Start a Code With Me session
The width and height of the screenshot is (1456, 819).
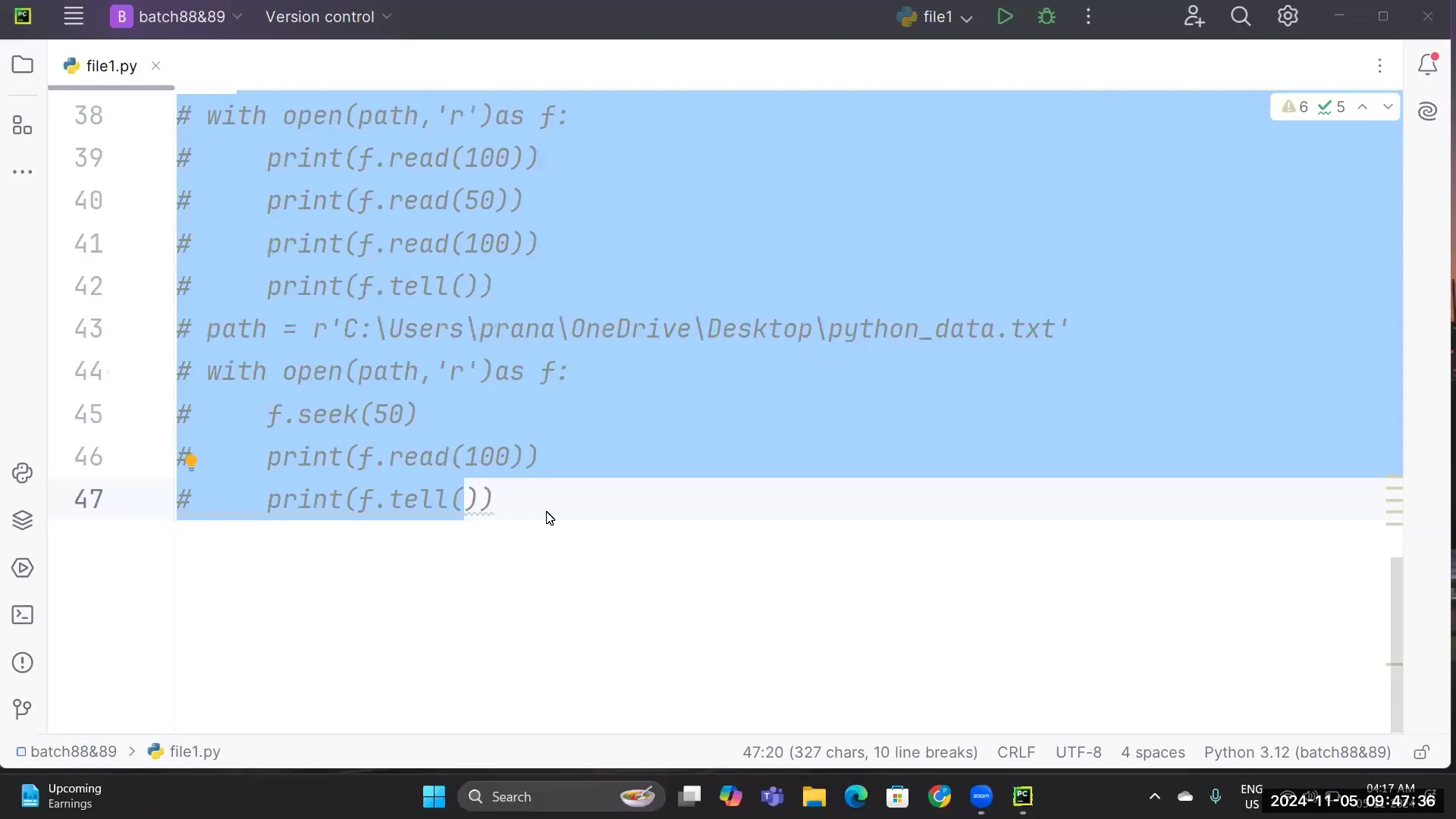point(1194,16)
